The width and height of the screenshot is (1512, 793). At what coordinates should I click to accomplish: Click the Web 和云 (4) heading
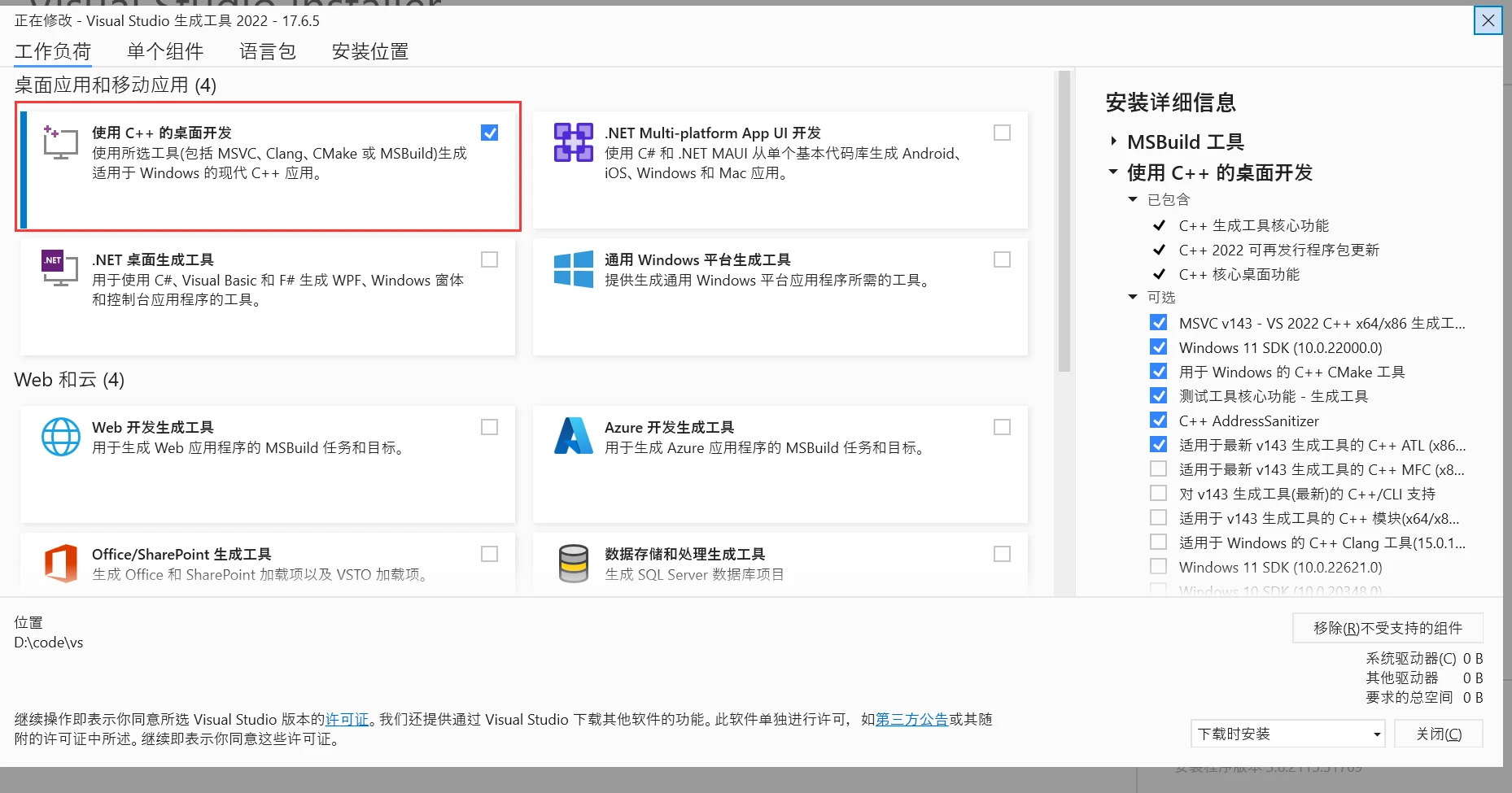(x=69, y=380)
